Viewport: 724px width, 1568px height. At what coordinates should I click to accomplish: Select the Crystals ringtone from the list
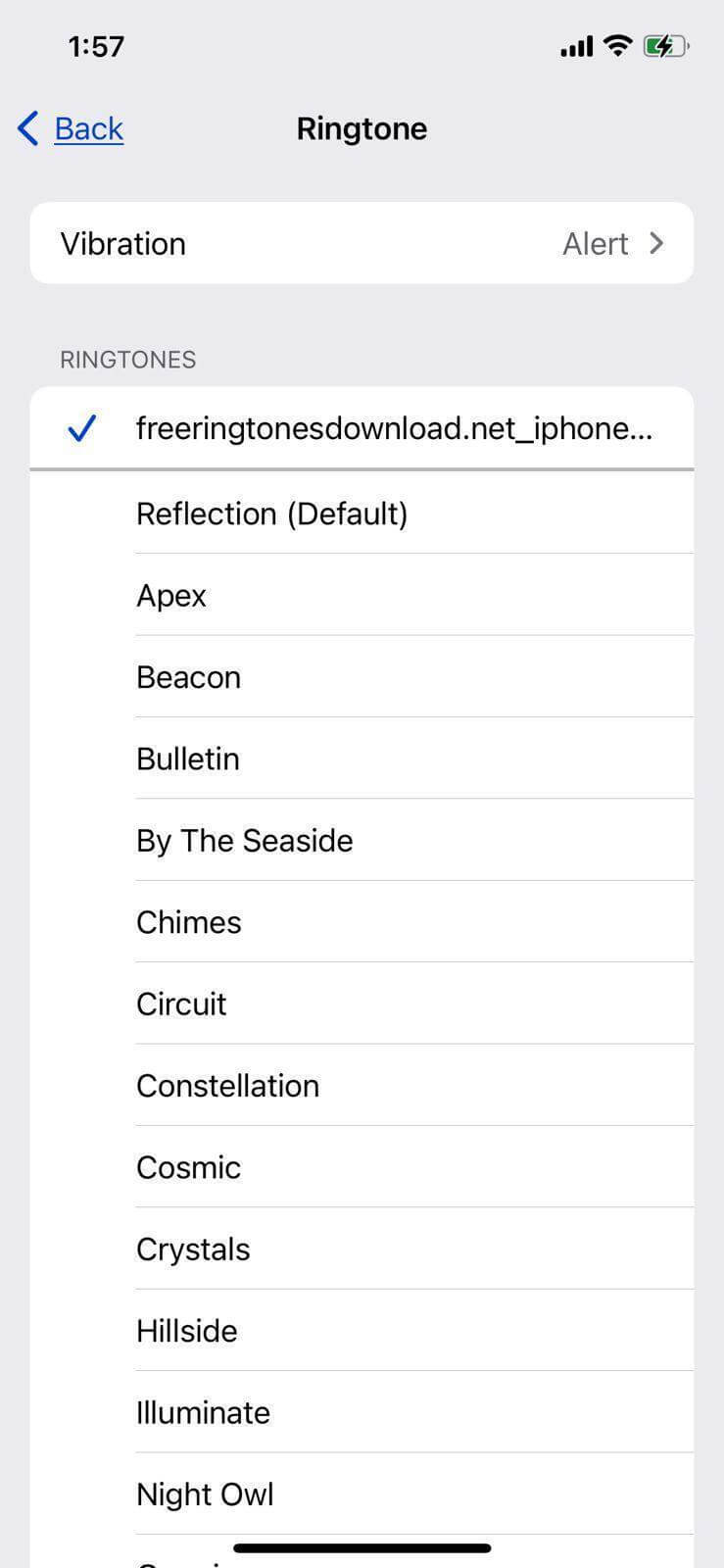[x=193, y=1249]
